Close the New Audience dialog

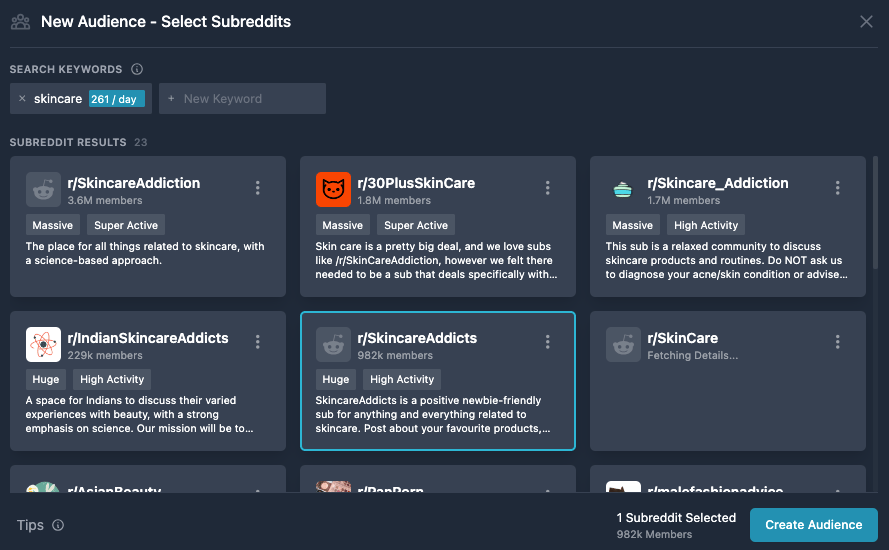tap(866, 22)
